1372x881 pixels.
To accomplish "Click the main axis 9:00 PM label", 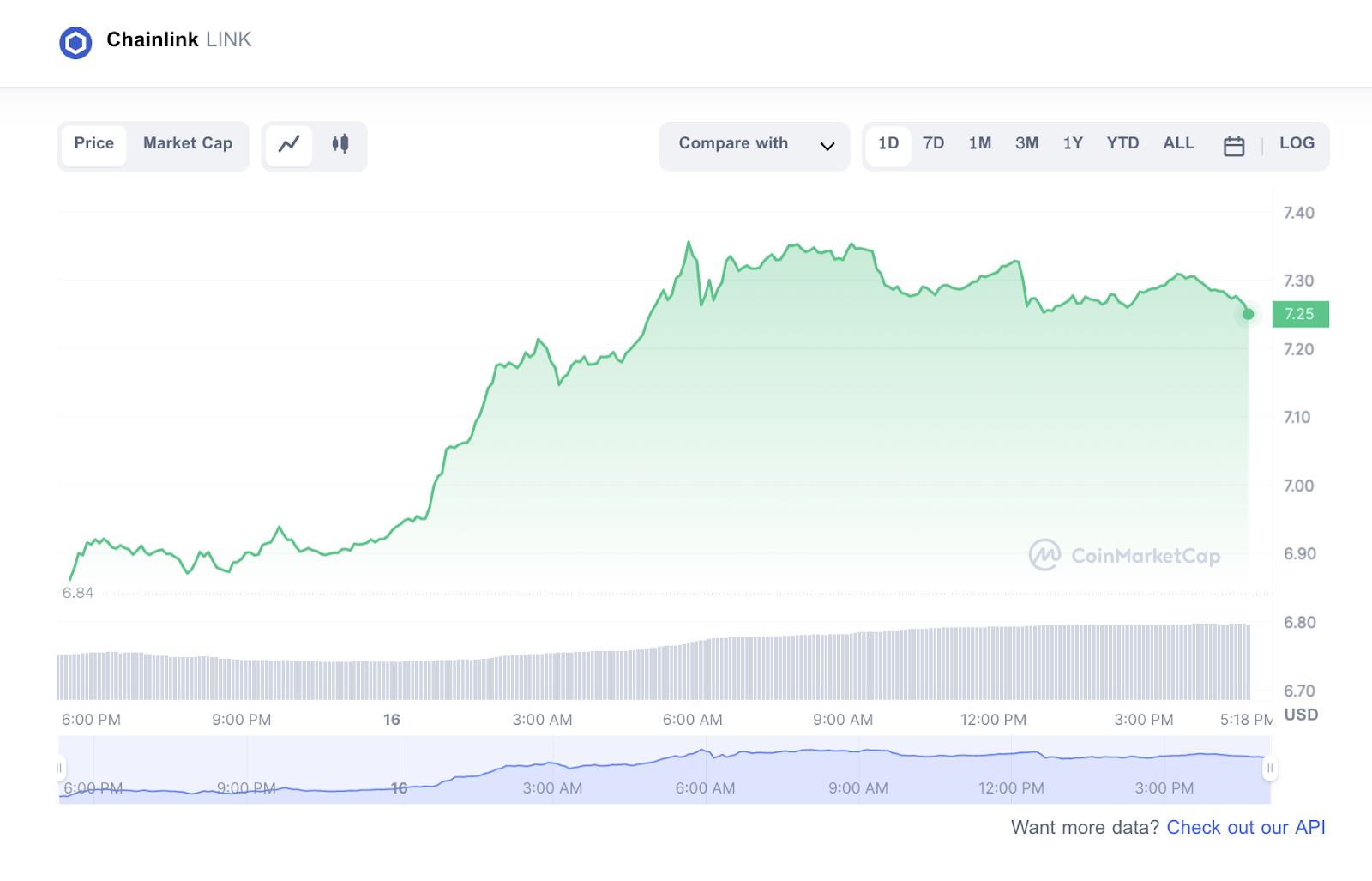I will (x=242, y=720).
